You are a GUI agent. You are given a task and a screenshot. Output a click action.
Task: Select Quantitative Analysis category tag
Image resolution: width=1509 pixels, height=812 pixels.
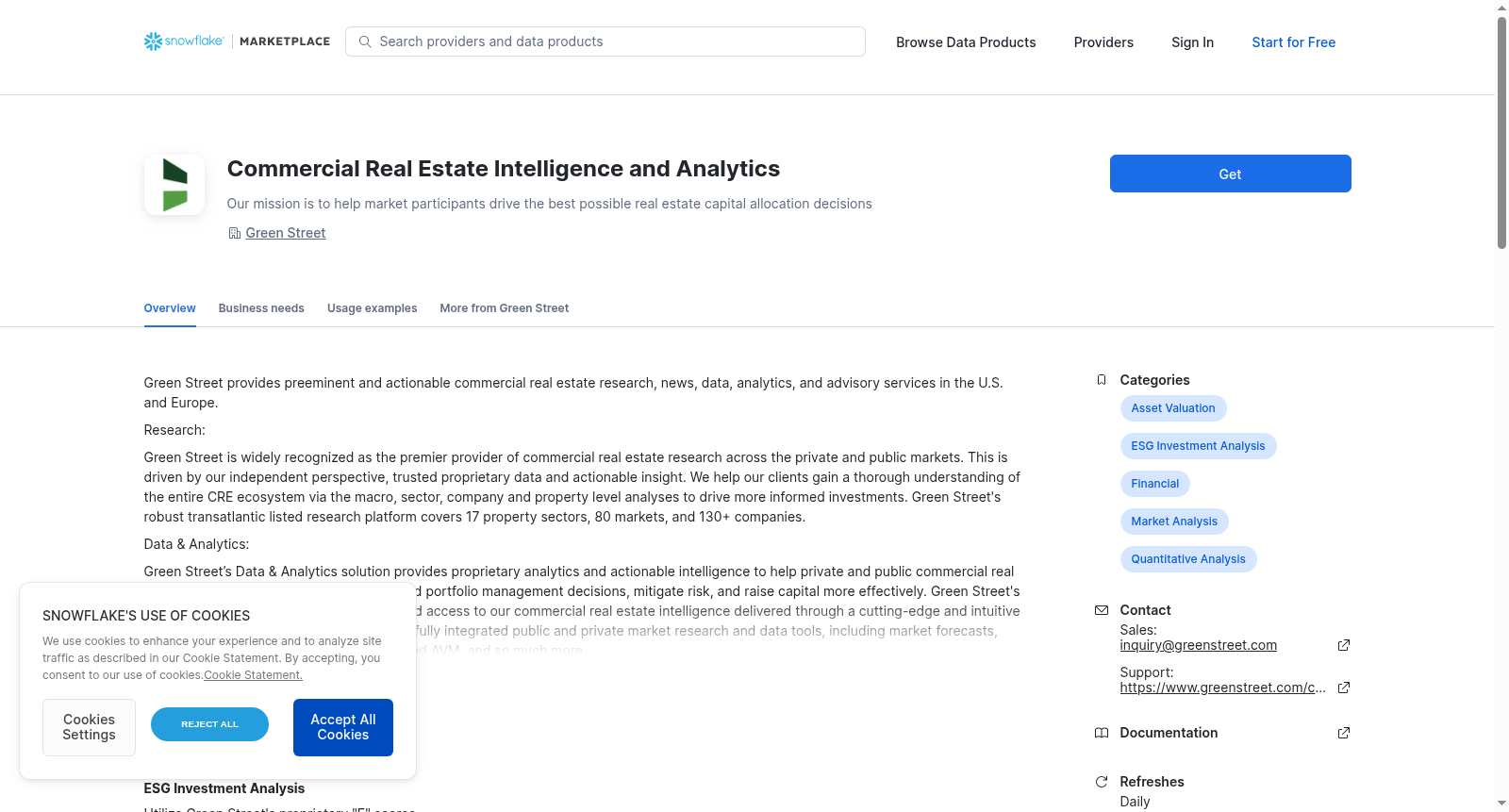click(1188, 559)
